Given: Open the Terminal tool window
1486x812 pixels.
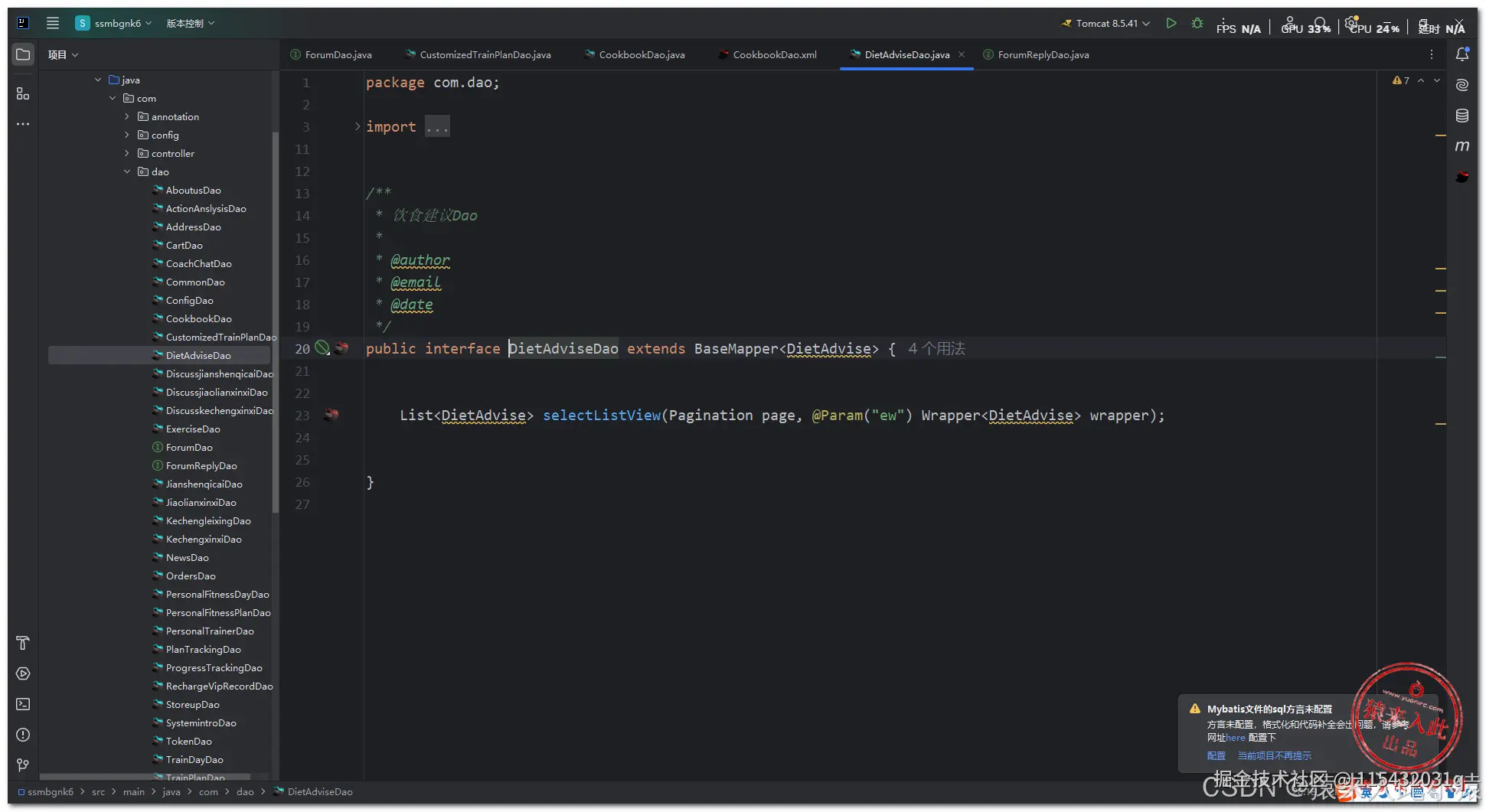Looking at the screenshot, I should pos(23,704).
